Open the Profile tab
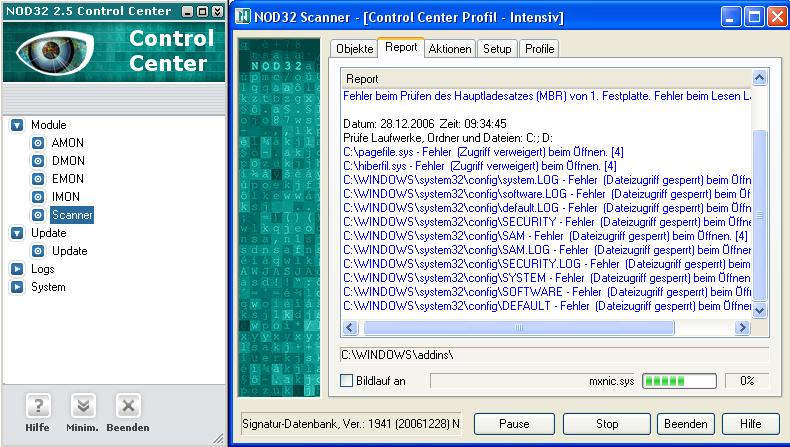This screenshot has height=447, width=790. click(x=539, y=49)
